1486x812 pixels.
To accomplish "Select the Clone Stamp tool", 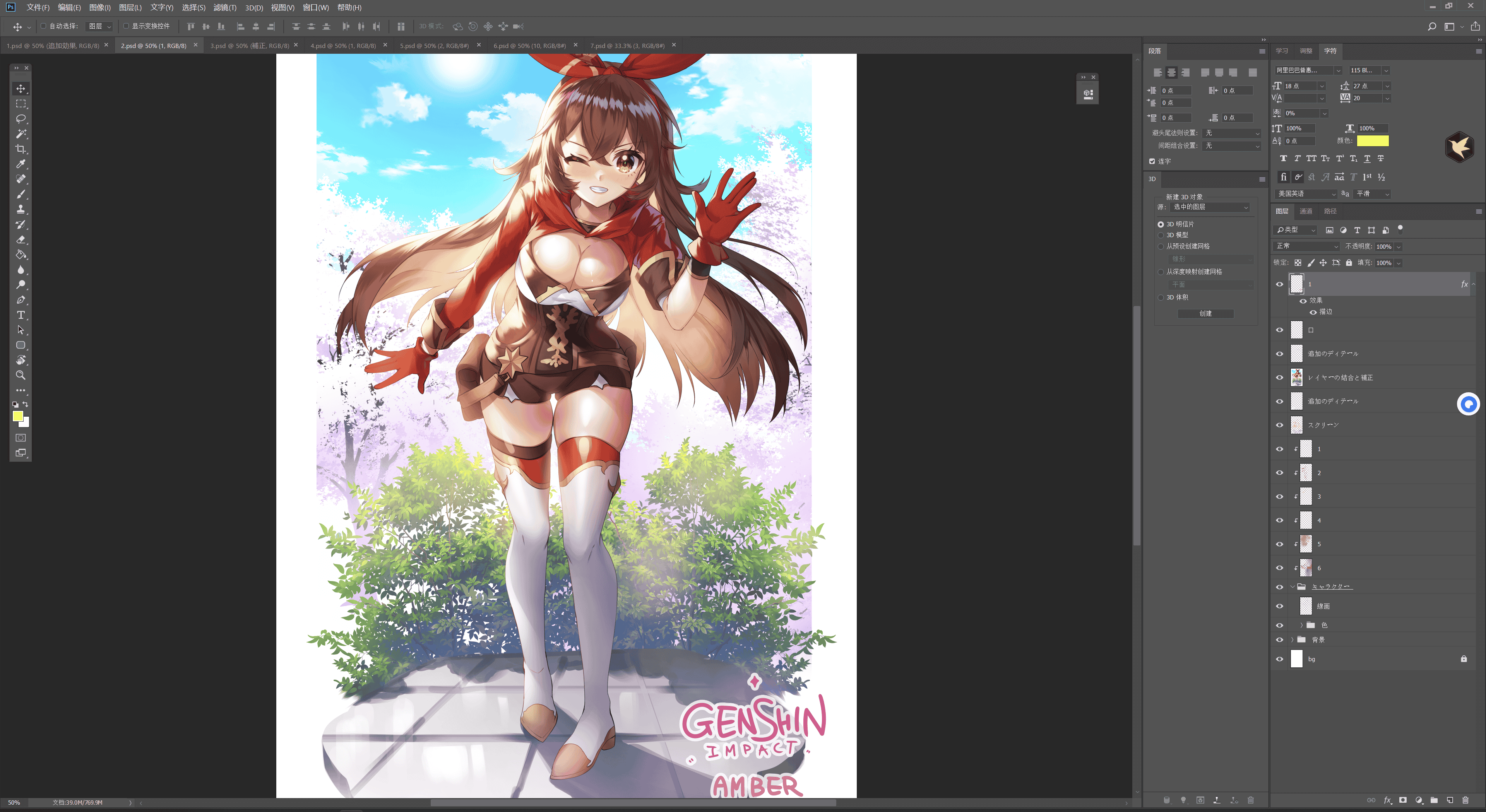I will pyautogui.click(x=21, y=209).
